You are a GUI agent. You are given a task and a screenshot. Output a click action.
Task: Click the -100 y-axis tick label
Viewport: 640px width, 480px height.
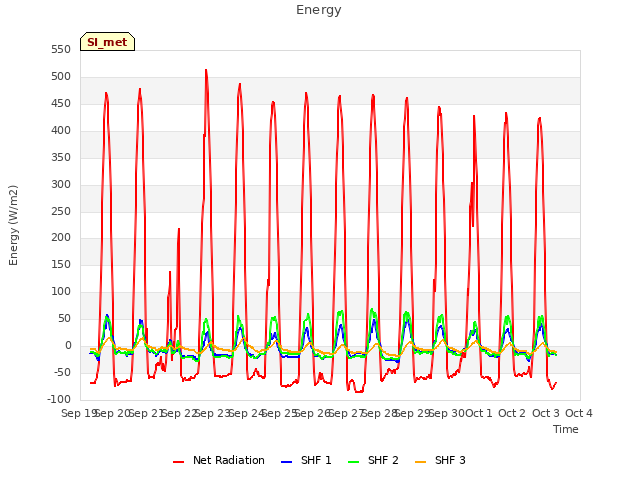(59, 399)
